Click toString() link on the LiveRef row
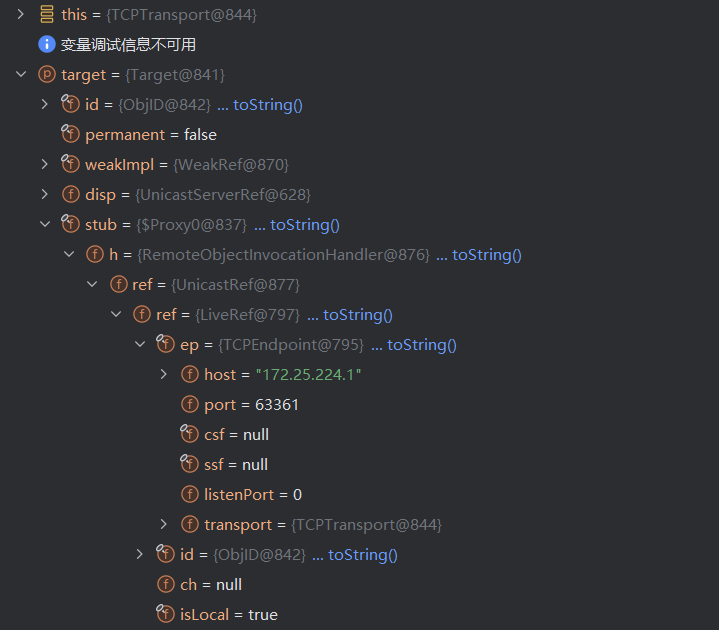Image resolution: width=719 pixels, height=630 pixels. tap(357, 314)
